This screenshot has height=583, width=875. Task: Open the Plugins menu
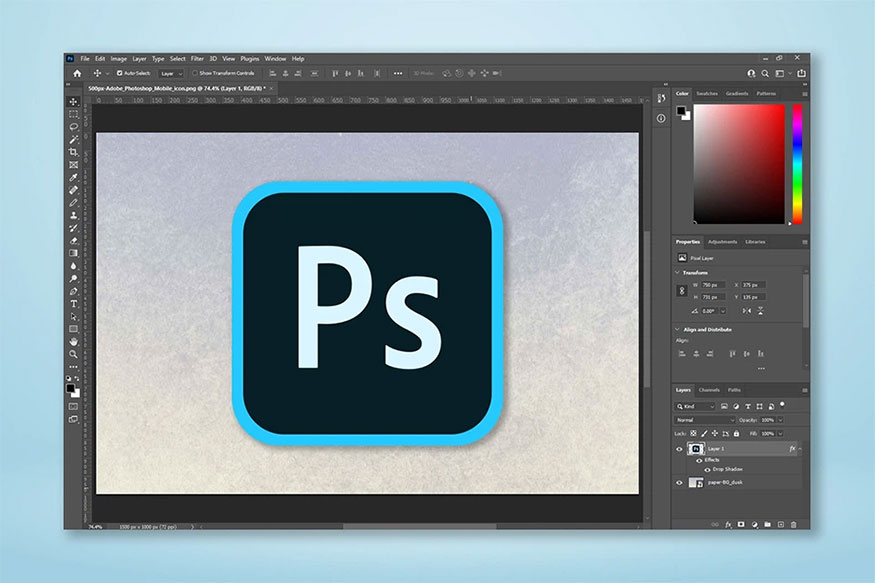249,59
